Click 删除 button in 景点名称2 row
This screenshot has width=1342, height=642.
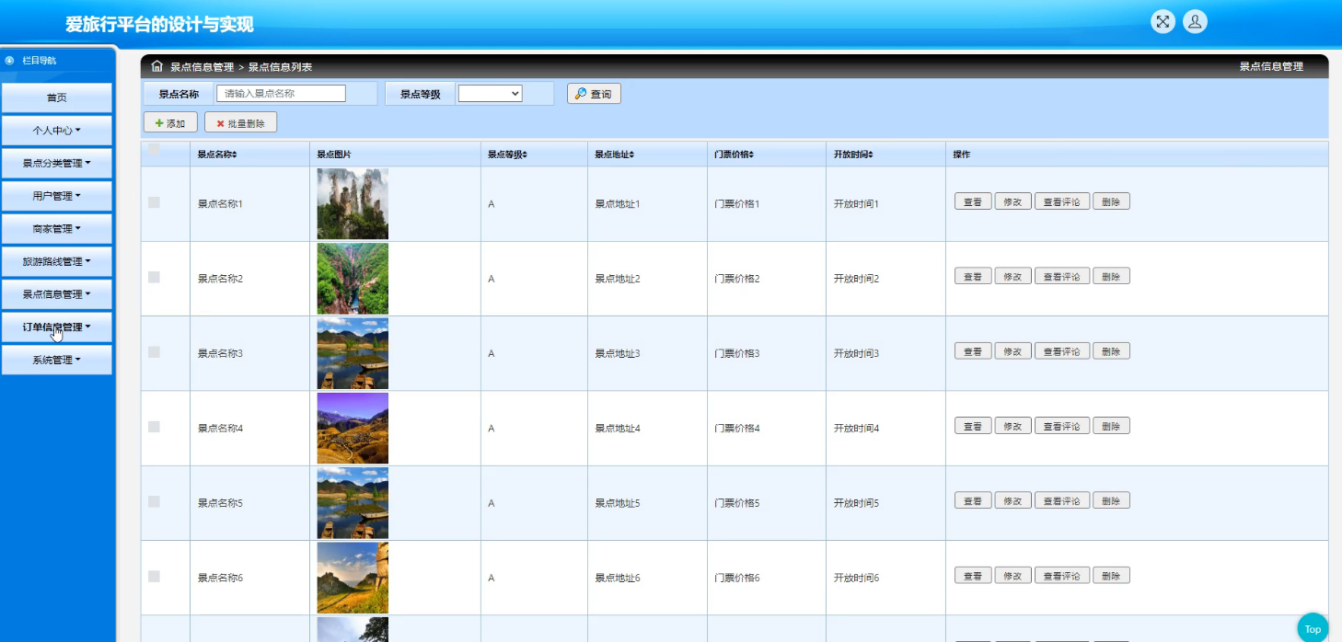[1111, 277]
